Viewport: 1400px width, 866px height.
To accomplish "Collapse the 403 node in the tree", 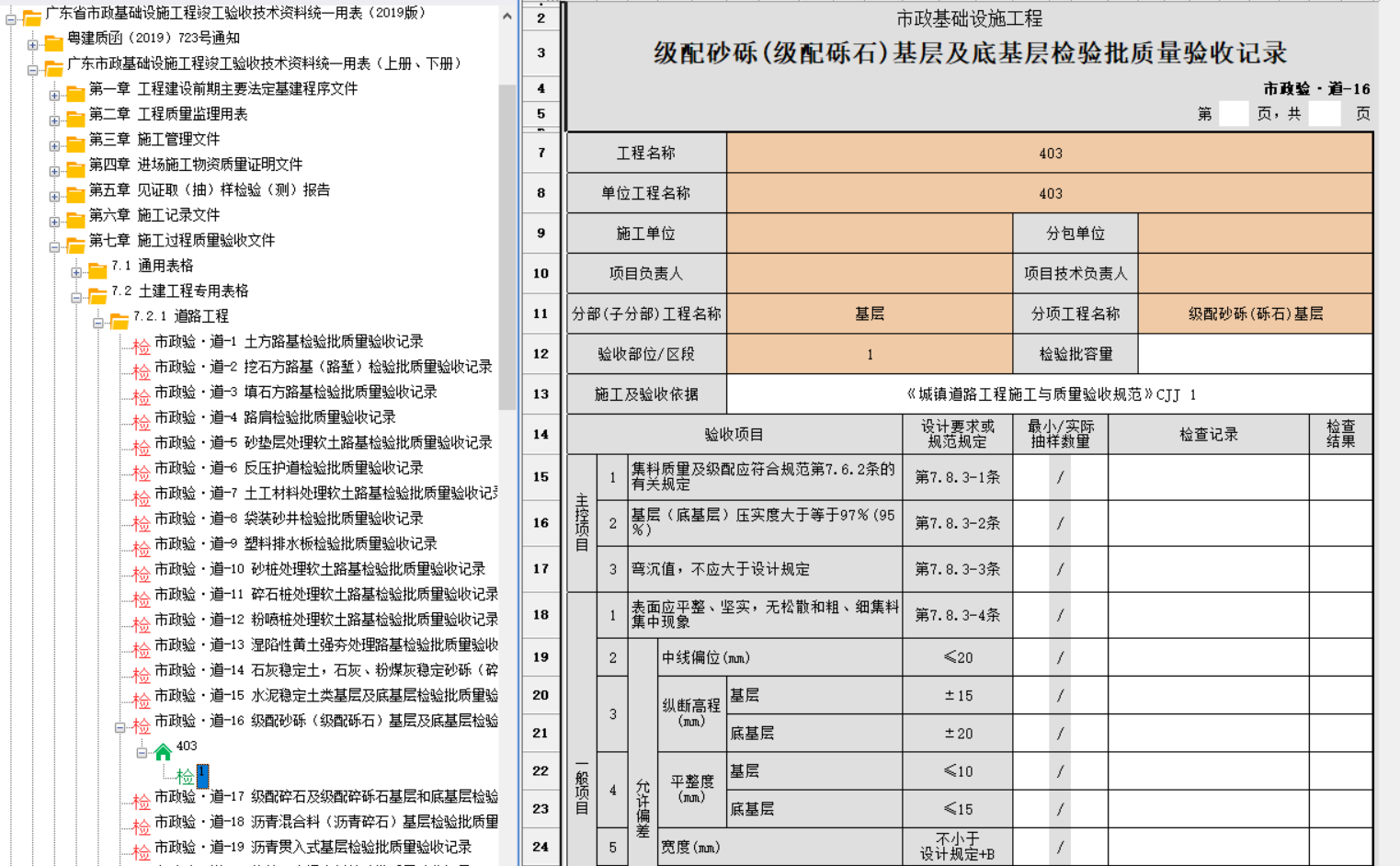I will 142,753.
